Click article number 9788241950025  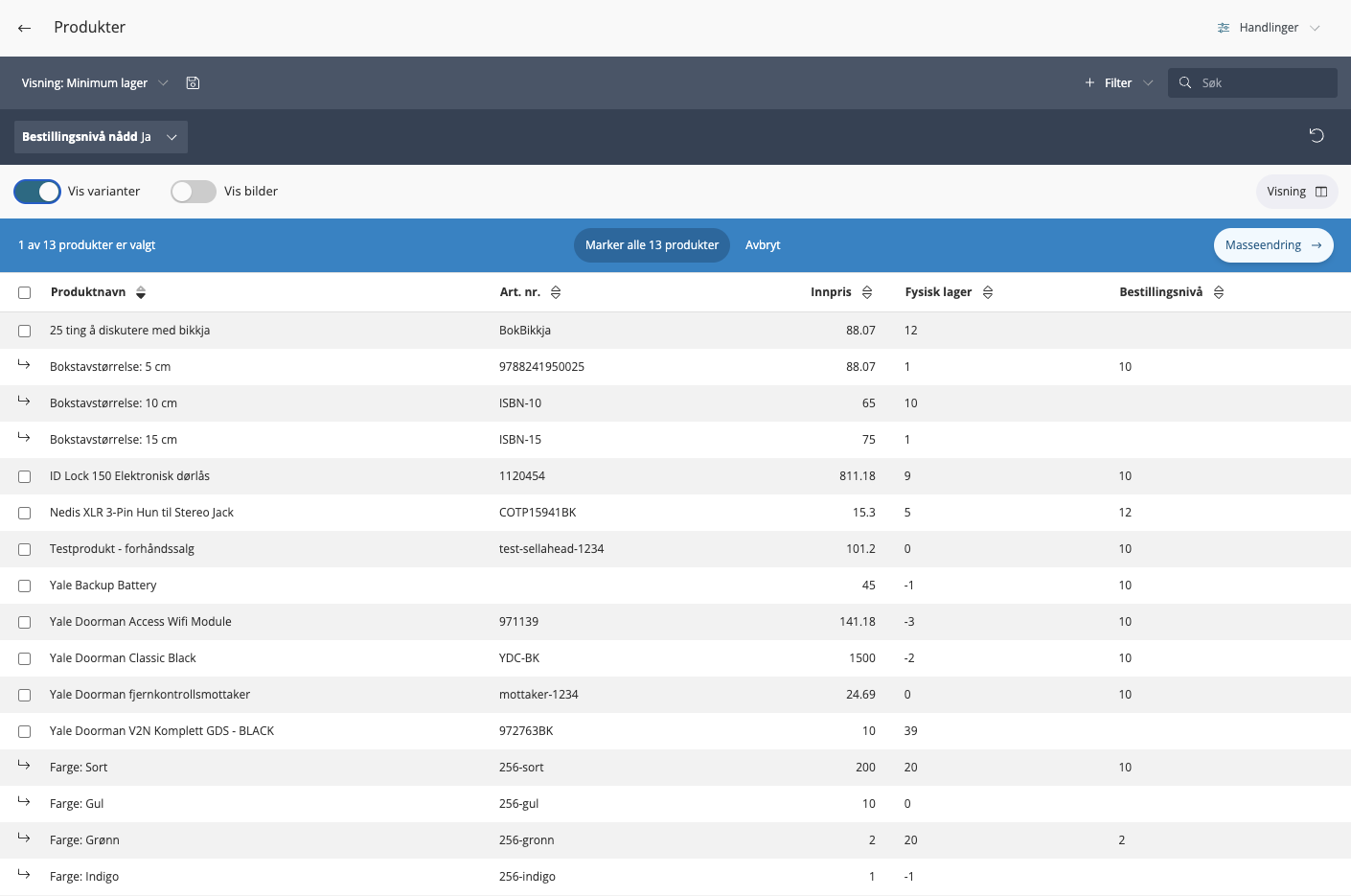pyautogui.click(x=541, y=367)
